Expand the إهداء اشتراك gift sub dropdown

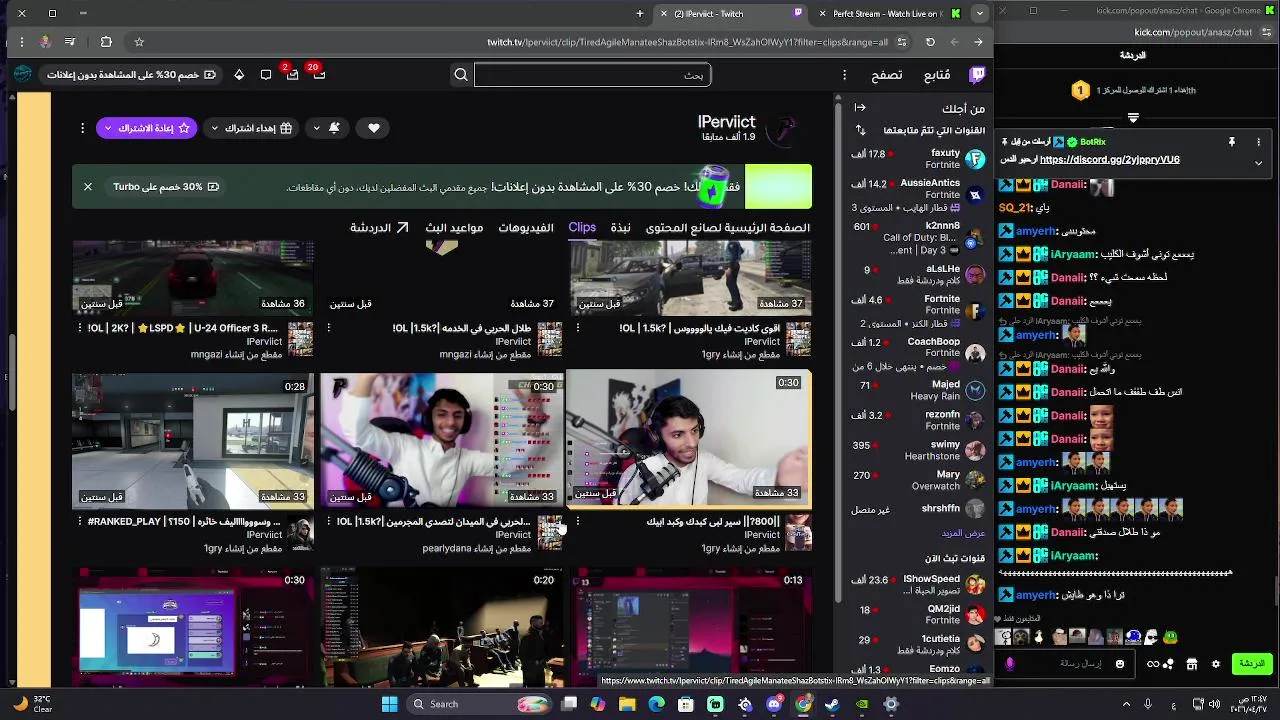214,128
